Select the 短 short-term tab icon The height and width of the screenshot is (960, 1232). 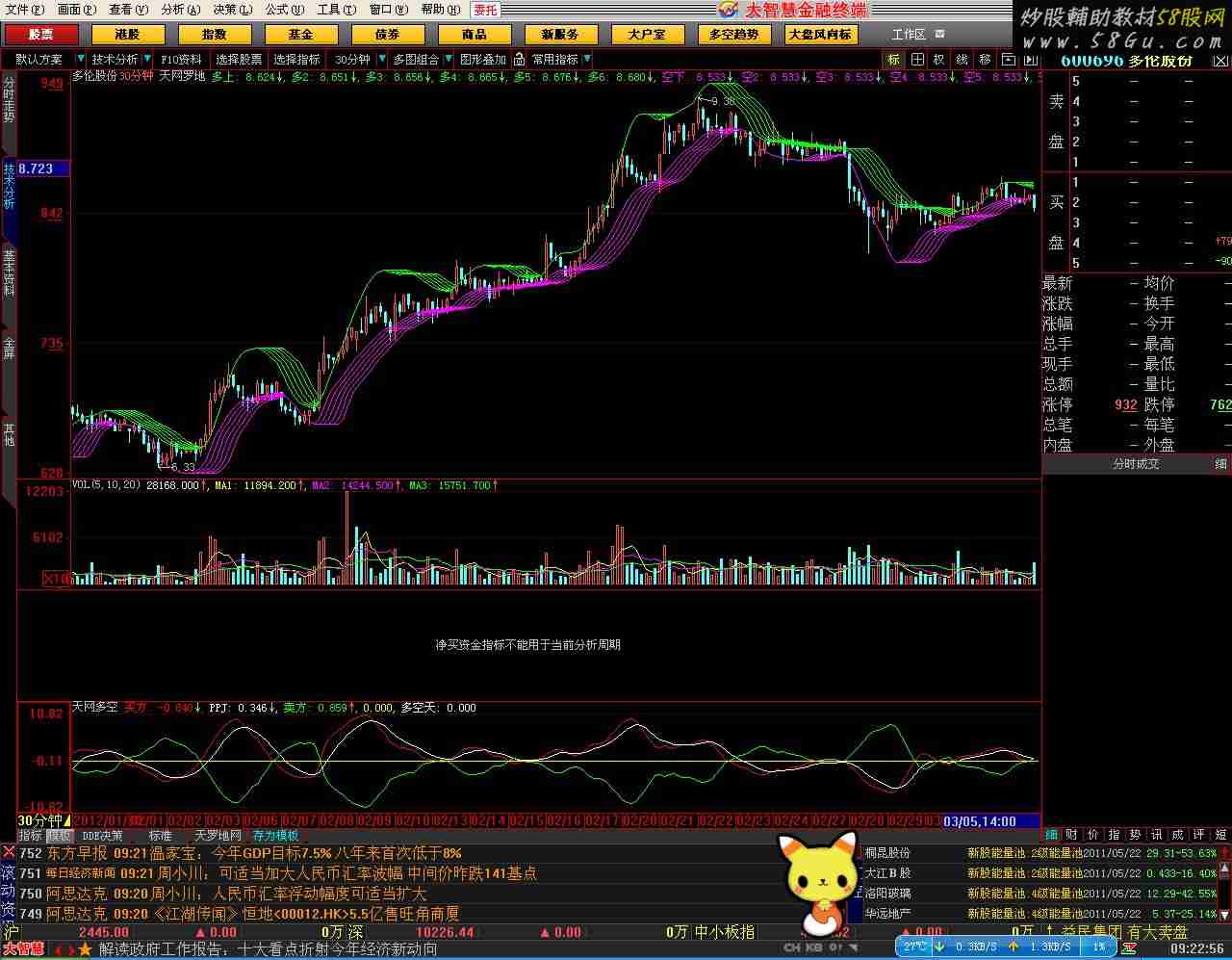click(x=1220, y=835)
